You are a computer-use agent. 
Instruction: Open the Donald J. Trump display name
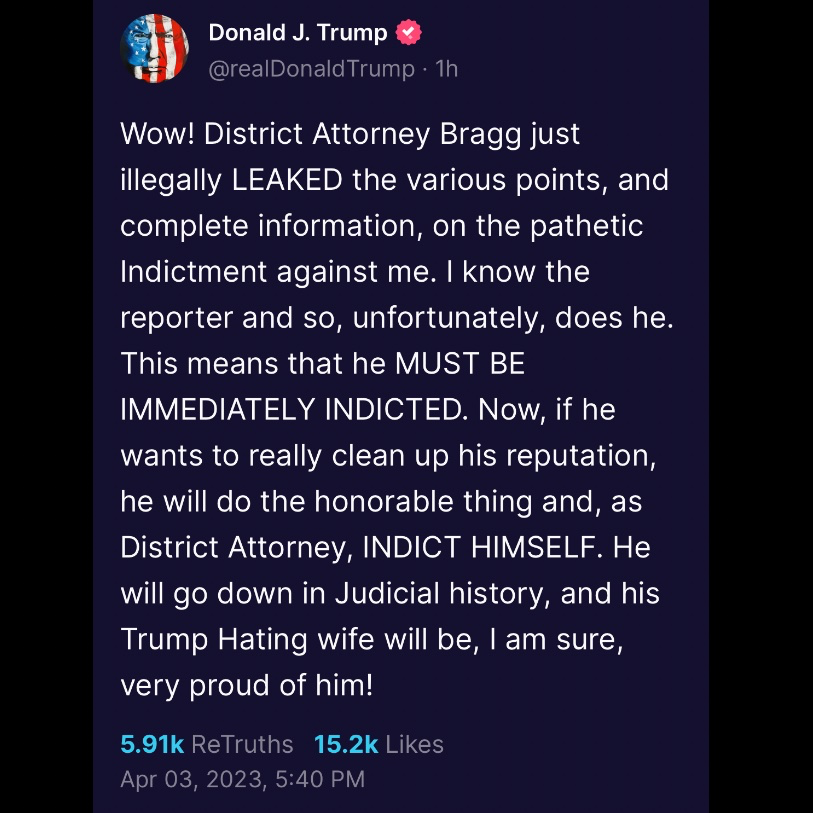[x=298, y=33]
